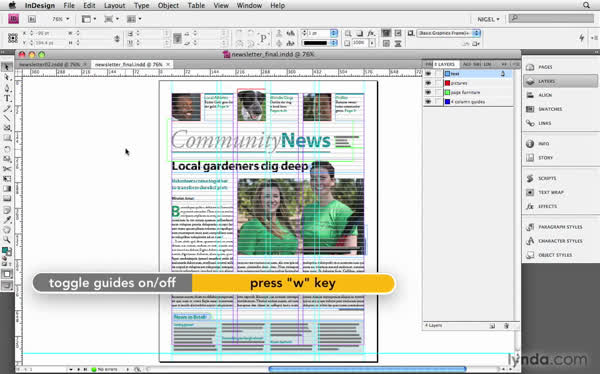The width and height of the screenshot is (600, 374).
Task: Select the Scissors tool
Action: click(7, 169)
